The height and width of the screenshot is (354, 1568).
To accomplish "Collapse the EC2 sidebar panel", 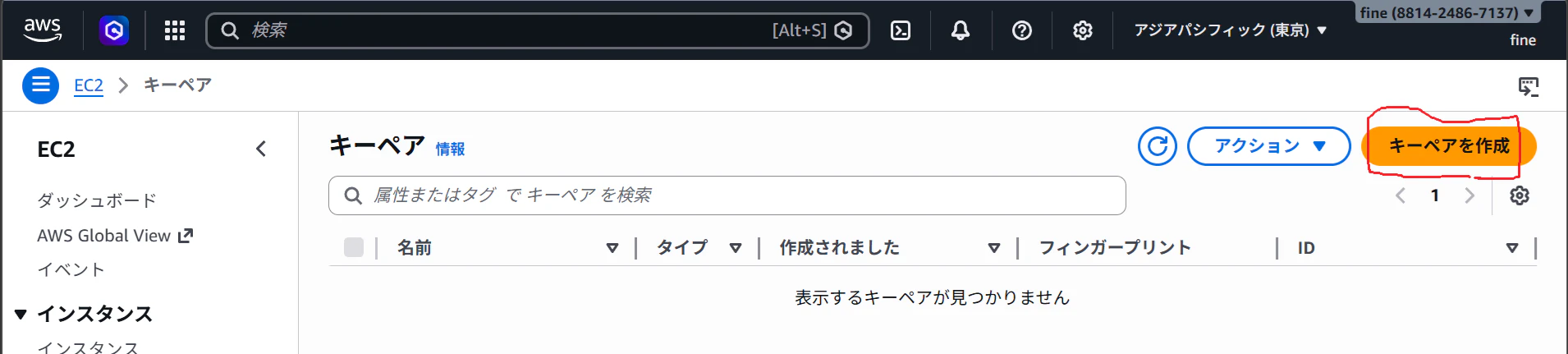I will (x=261, y=149).
